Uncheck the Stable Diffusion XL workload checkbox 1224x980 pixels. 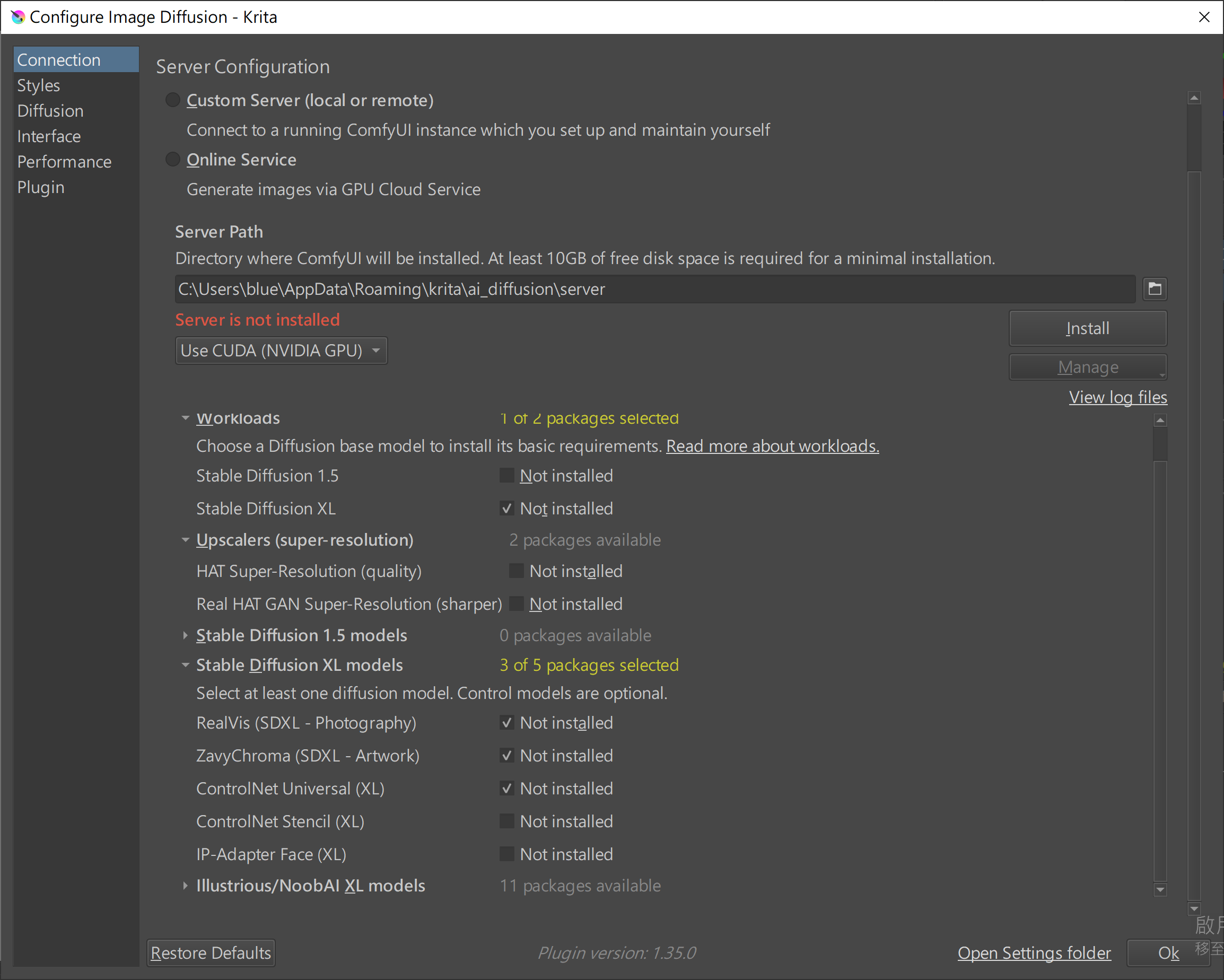tap(506, 508)
